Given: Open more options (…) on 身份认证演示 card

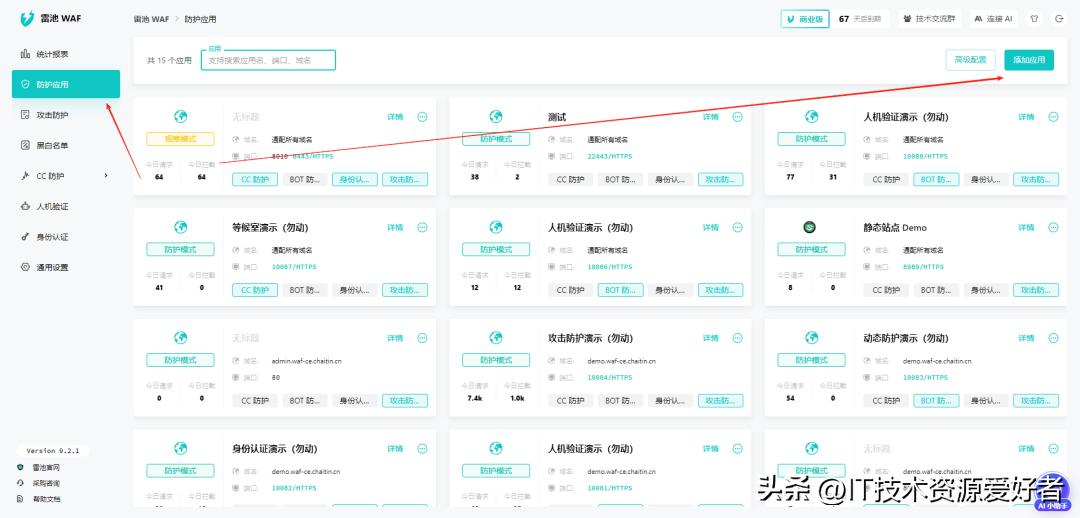Looking at the screenshot, I should coord(422,448).
